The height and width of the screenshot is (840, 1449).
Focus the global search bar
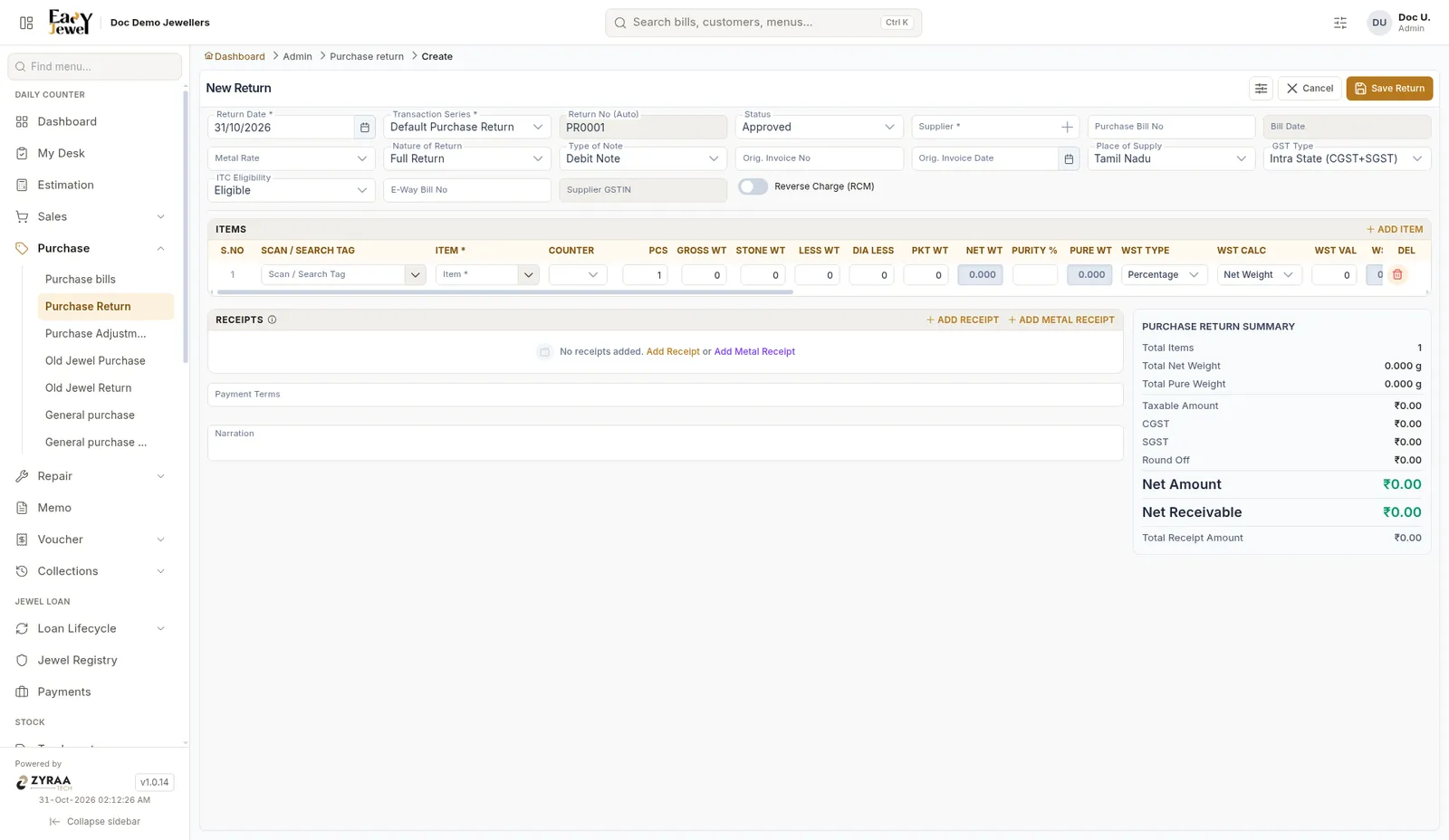pos(763,23)
